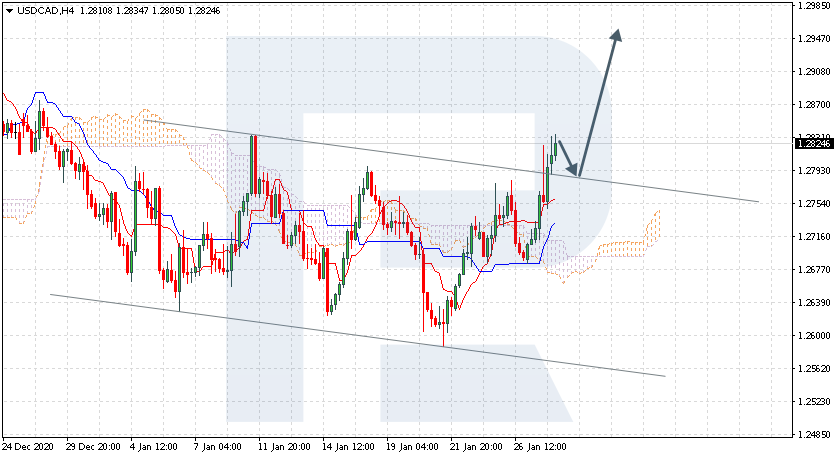
Task: Click the small triangle before USDCAD,H4 title
Action: click(8, 10)
